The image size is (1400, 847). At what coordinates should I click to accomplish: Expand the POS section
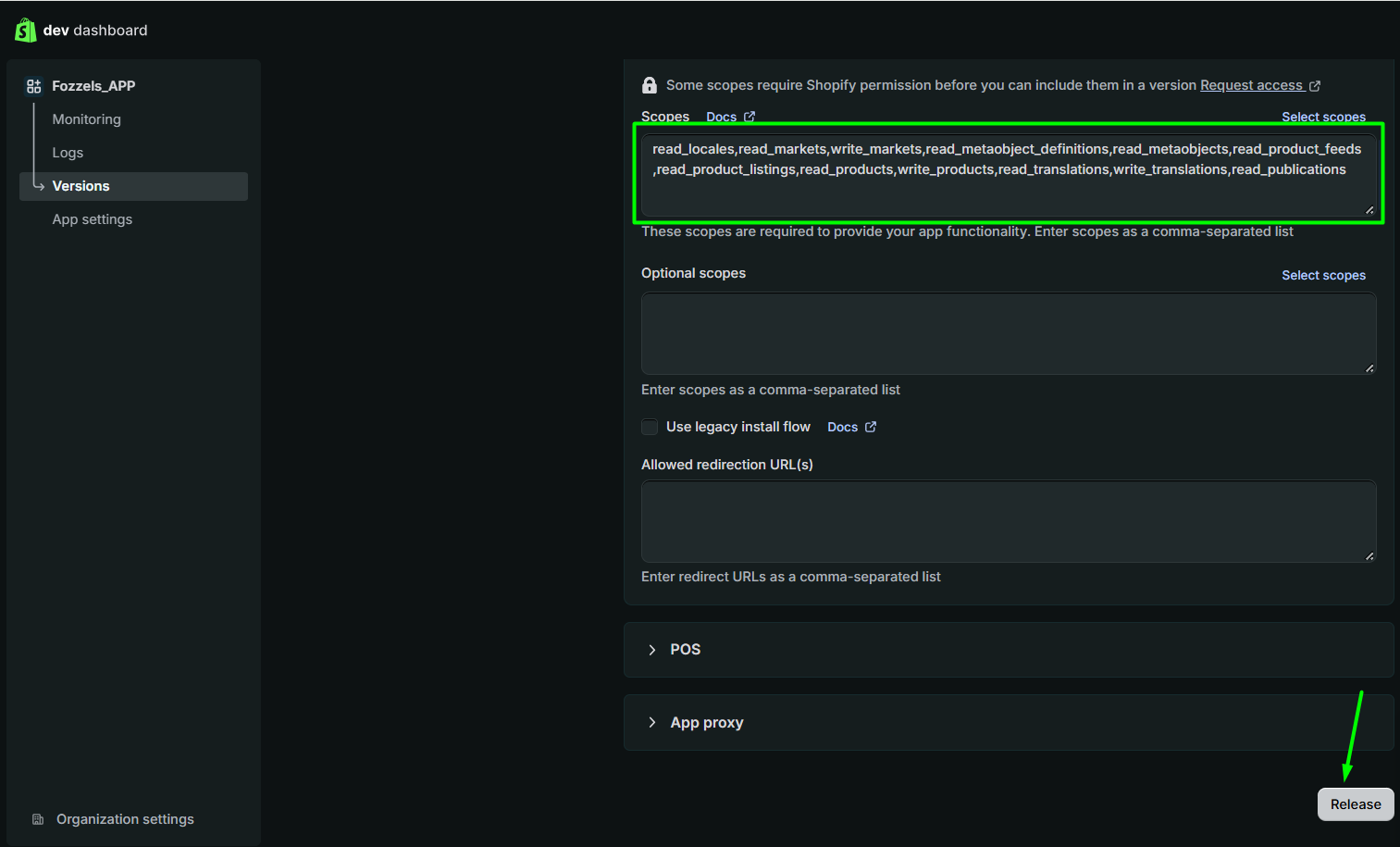tap(1009, 650)
